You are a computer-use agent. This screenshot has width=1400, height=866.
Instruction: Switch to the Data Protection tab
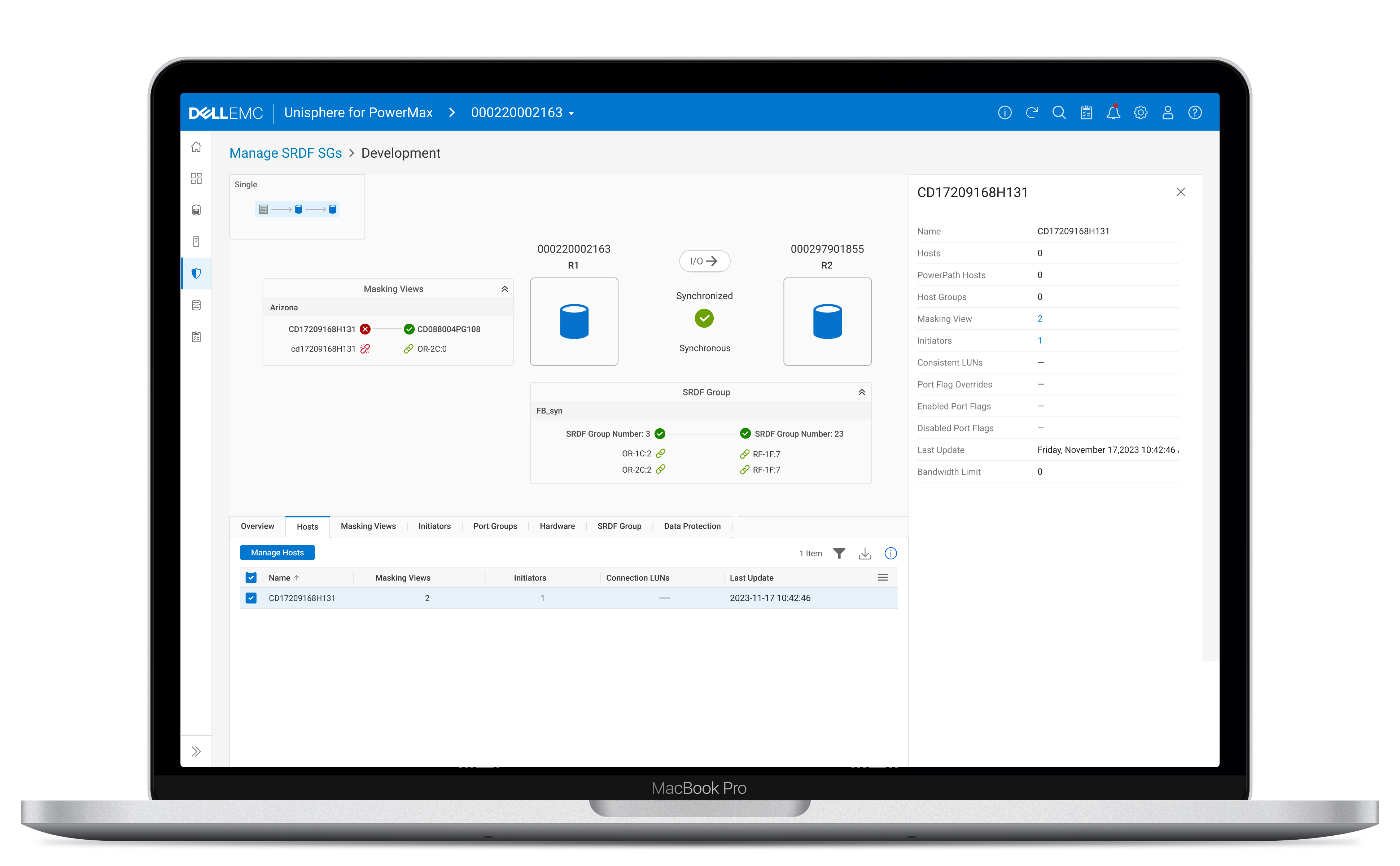coord(692,526)
